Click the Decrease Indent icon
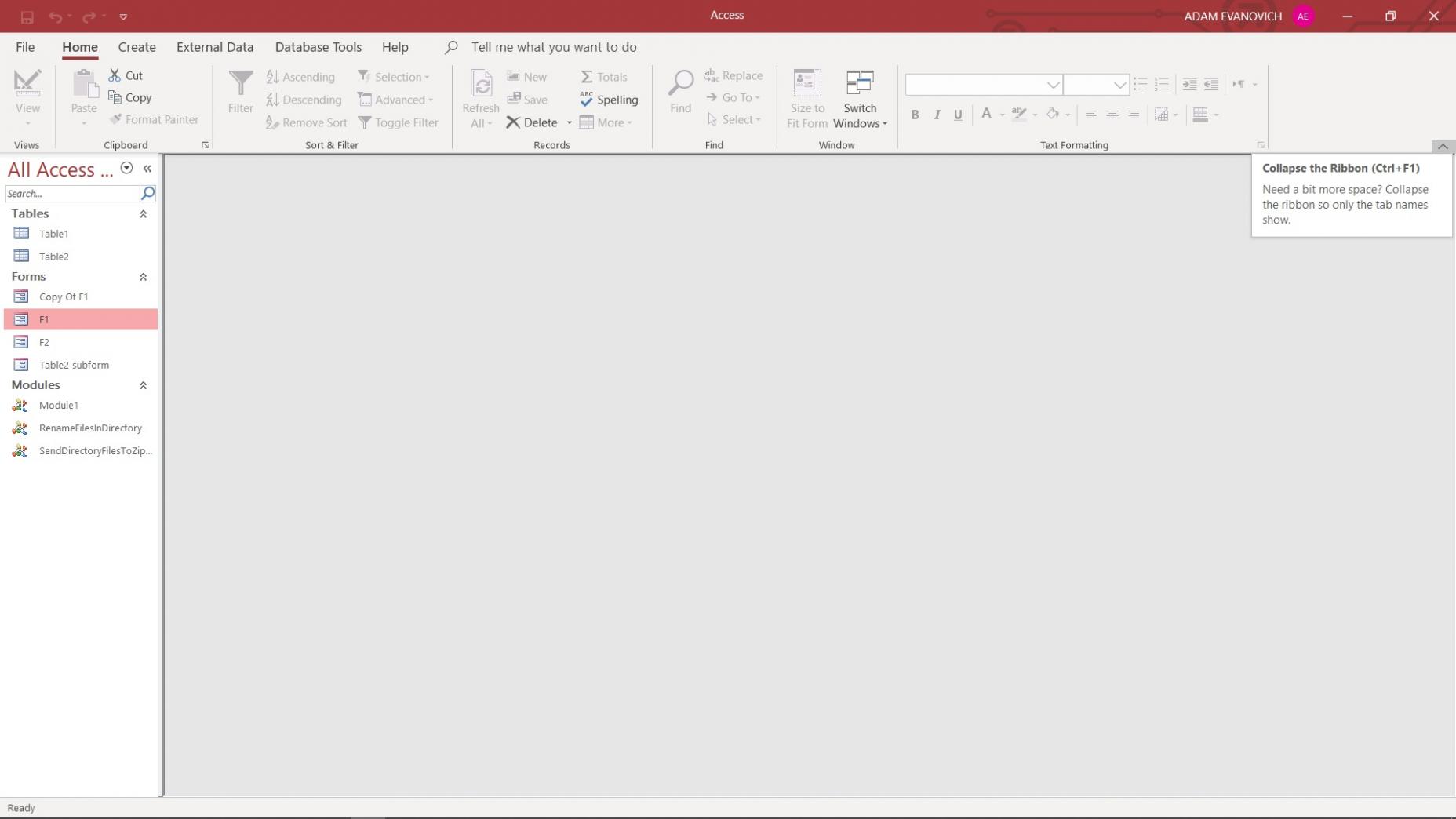Image resolution: width=1456 pixels, height=819 pixels. pos(1211,84)
